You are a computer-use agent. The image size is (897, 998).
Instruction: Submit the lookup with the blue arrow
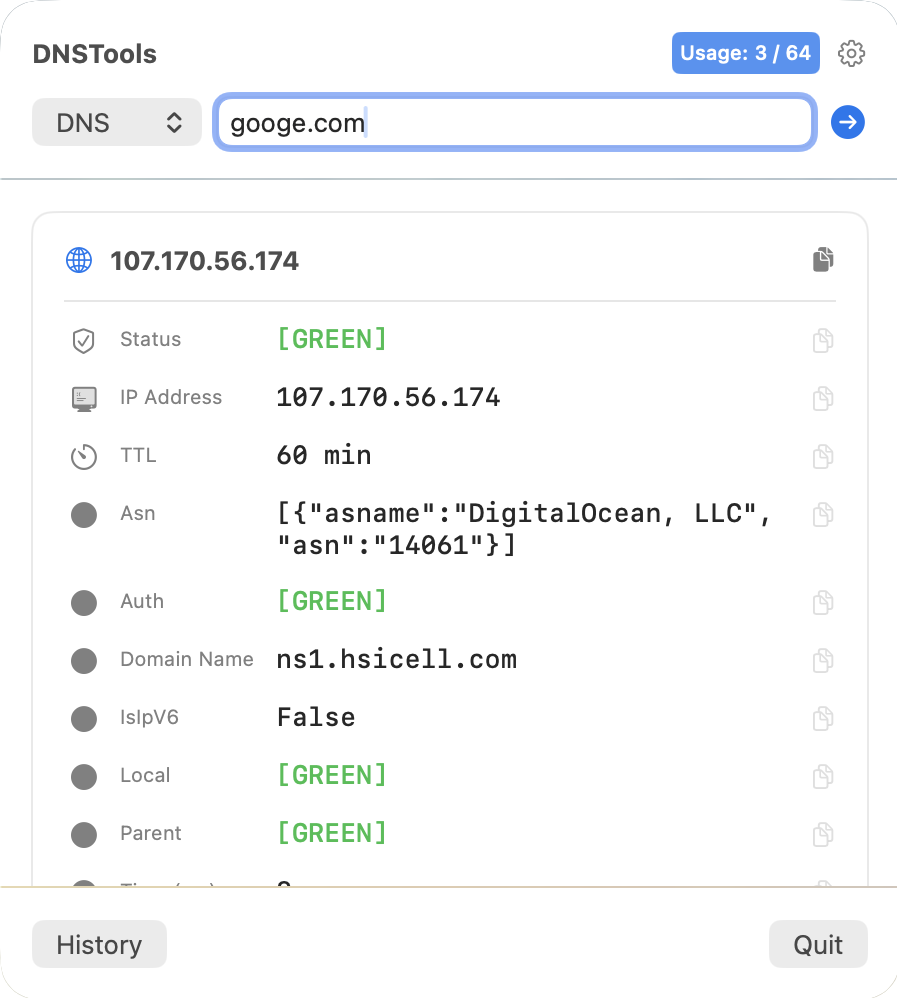(x=848, y=123)
